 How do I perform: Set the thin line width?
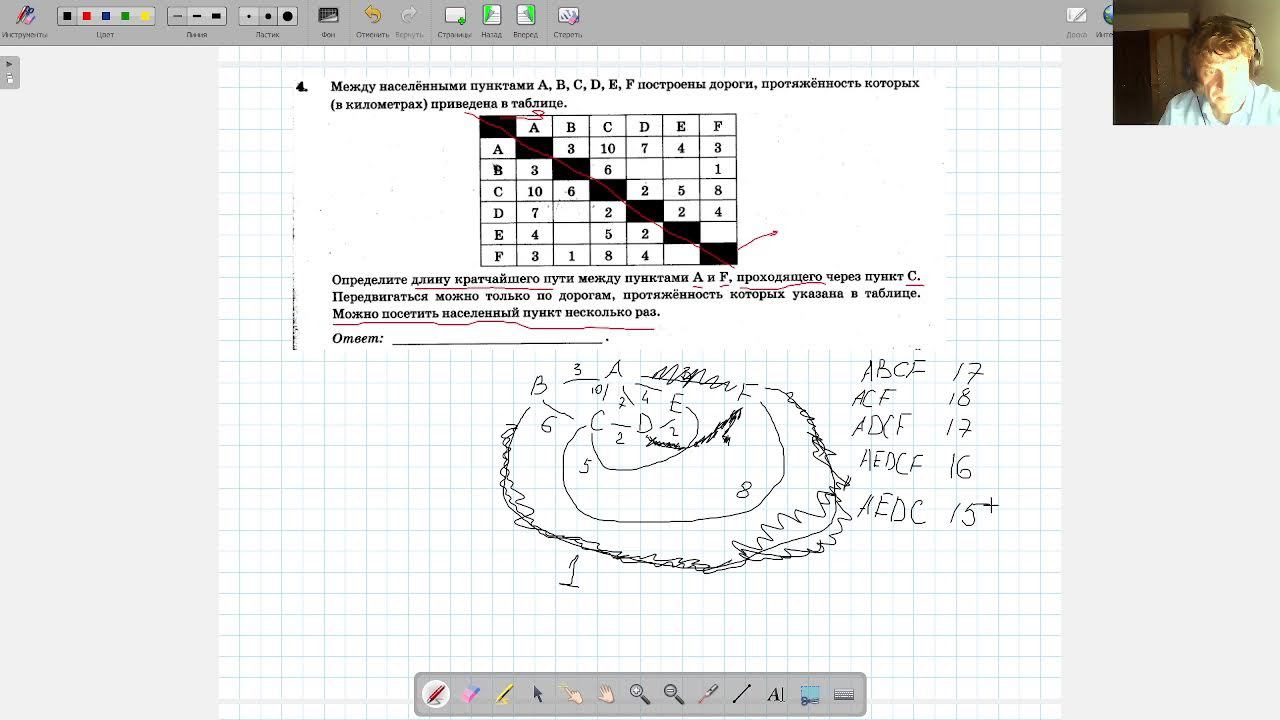pyautogui.click(x=177, y=16)
